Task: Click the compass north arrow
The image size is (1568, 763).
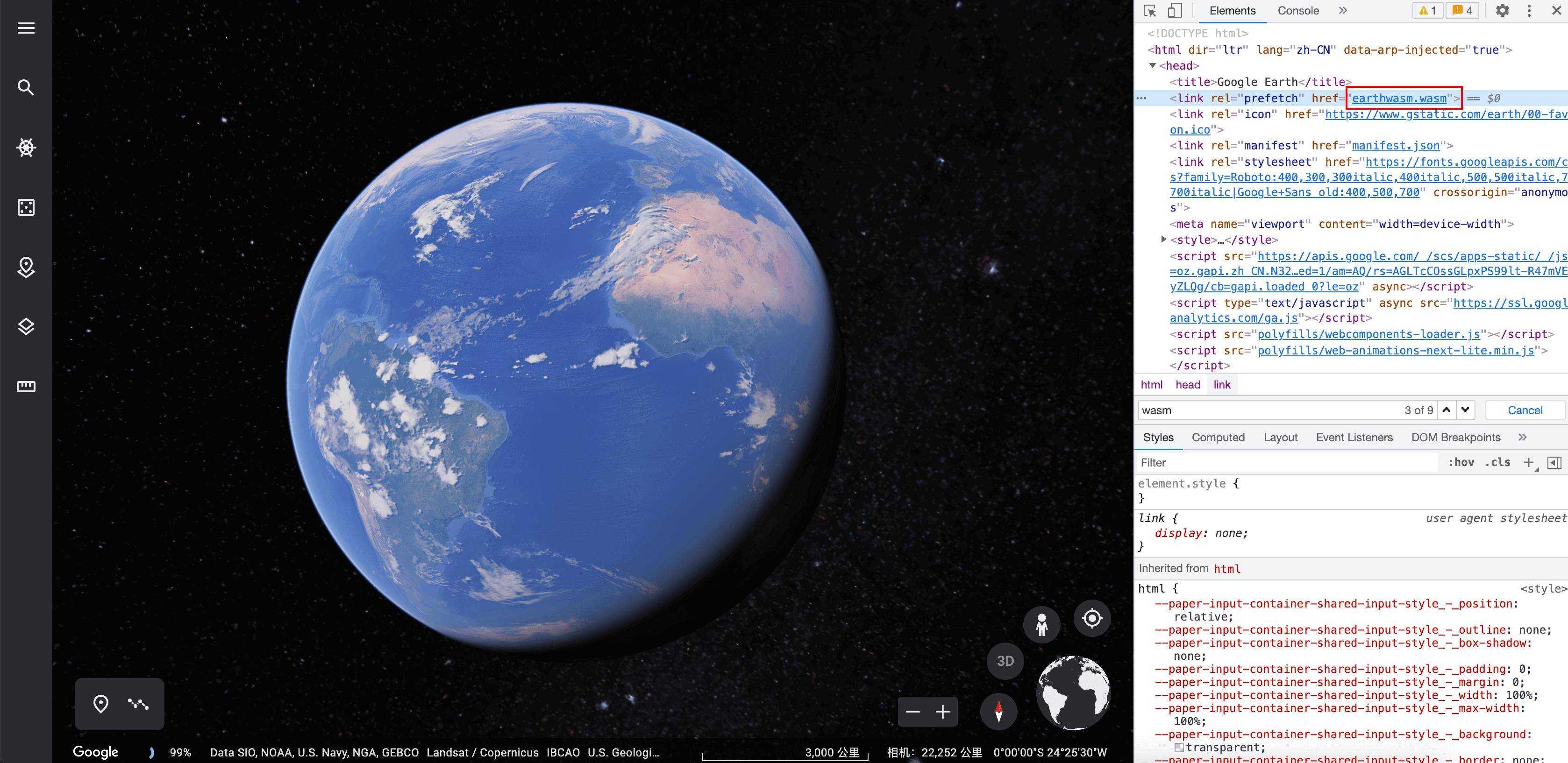Action: click(x=999, y=711)
